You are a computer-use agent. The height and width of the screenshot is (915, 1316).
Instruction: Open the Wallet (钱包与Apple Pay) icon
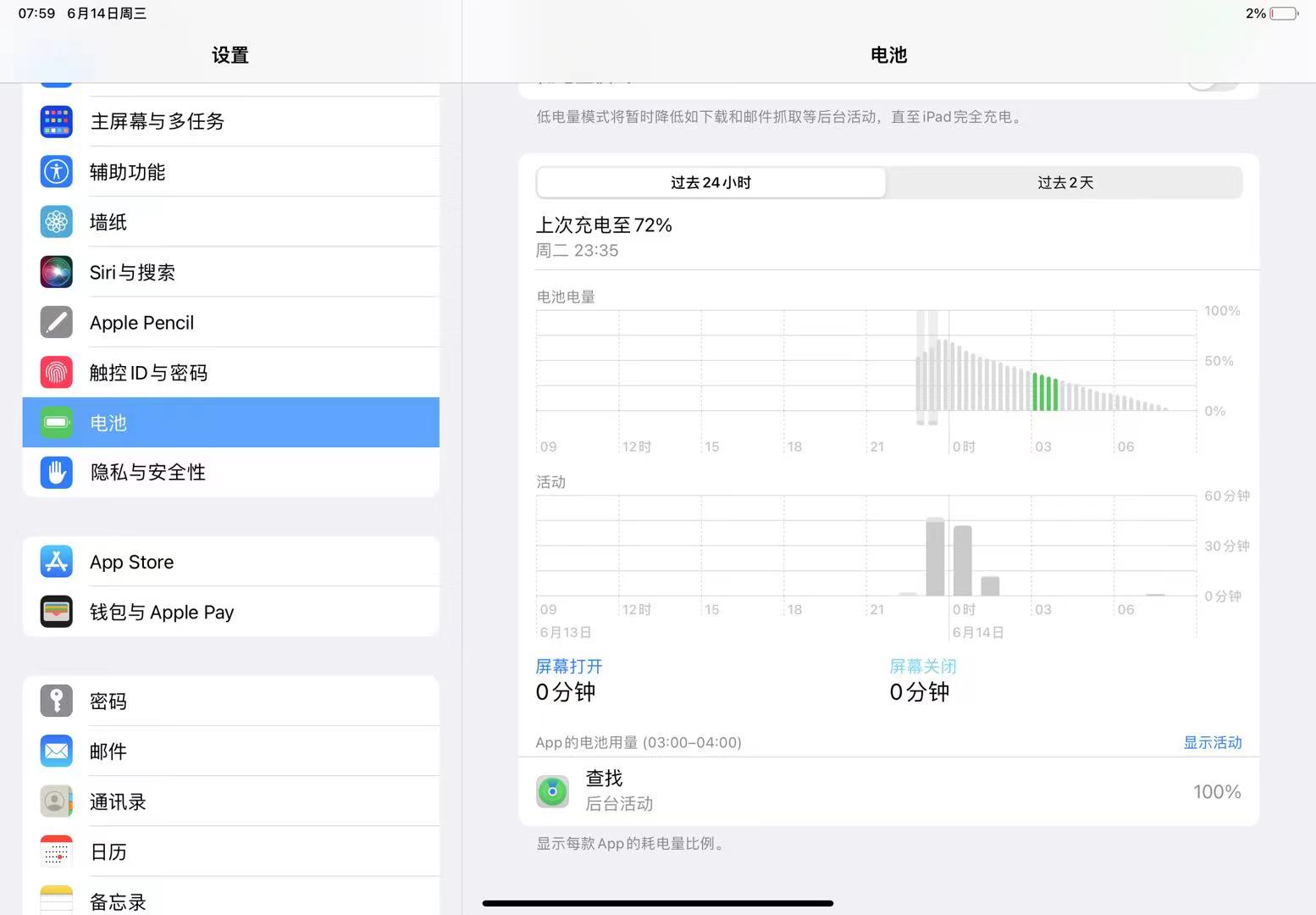(57, 612)
